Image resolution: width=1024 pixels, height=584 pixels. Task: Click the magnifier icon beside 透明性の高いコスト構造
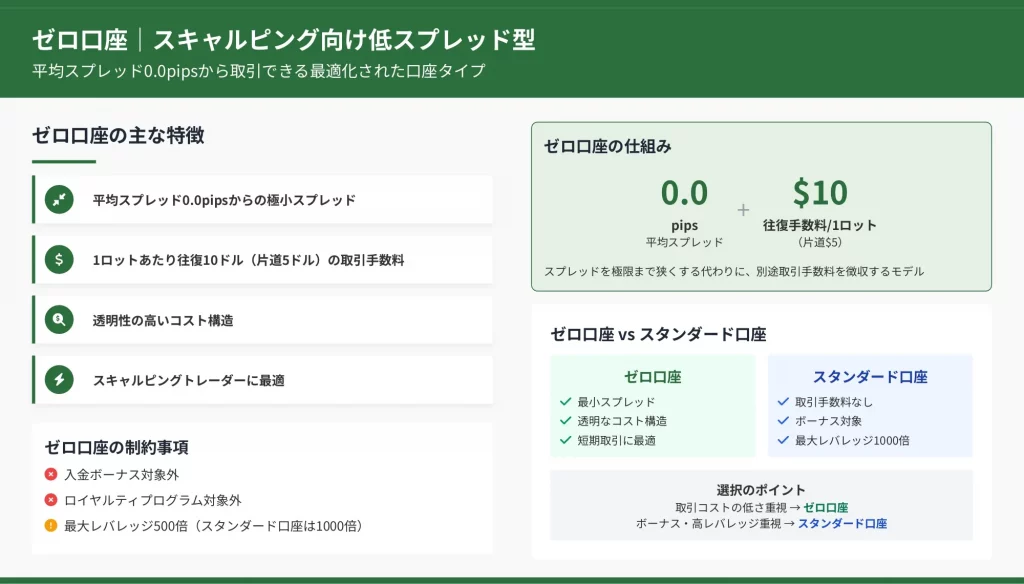[x=59, y=320]
